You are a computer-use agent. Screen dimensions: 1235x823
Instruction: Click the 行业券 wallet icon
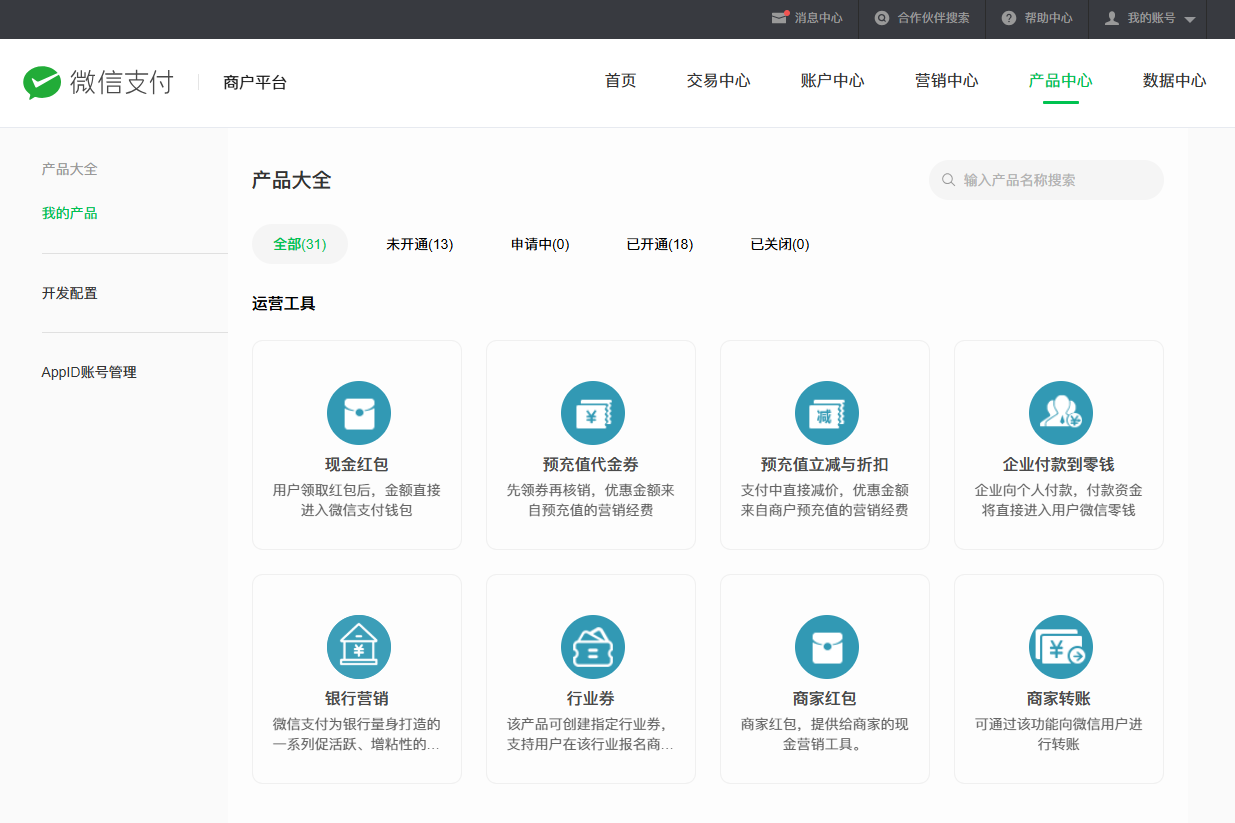pos(593,647)
